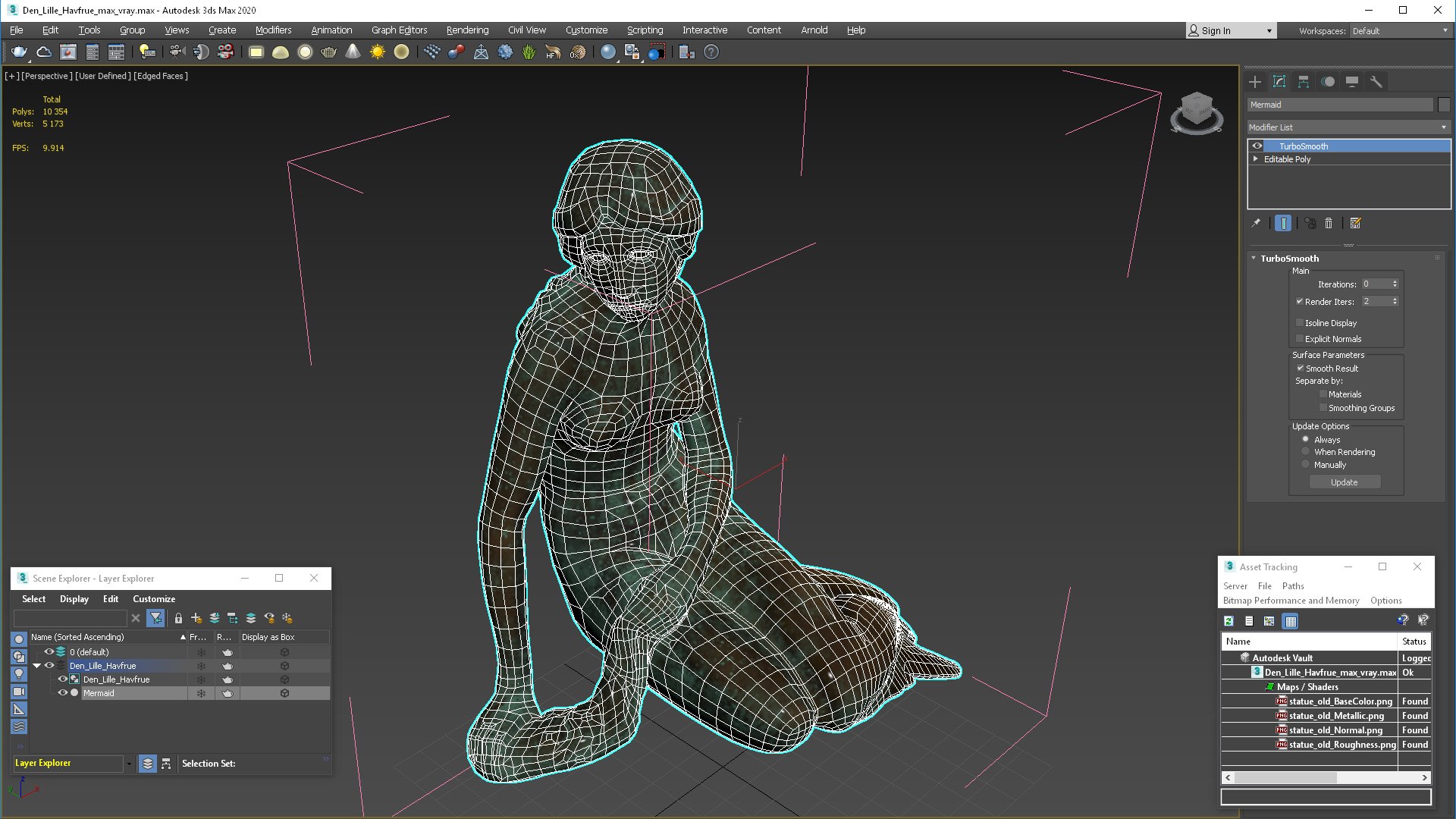Open the Modify command panel tab
Image resolution: width=1456 pixels, height=819 pixels.
pos(1279,82)
